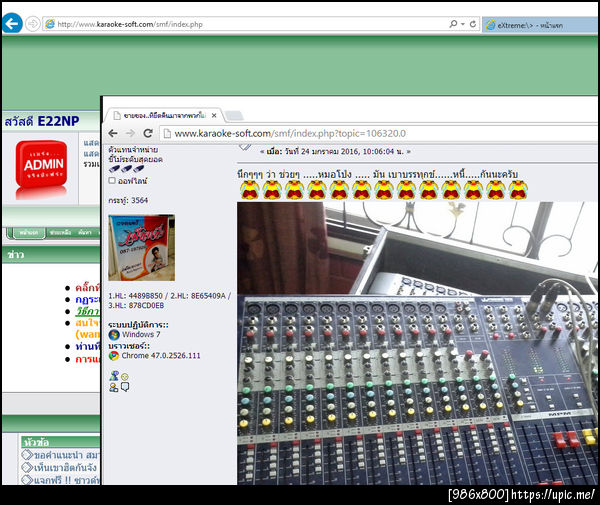Open the orange สนใจ news link
This screenshot has width=600, height=505.
(88, 323)
